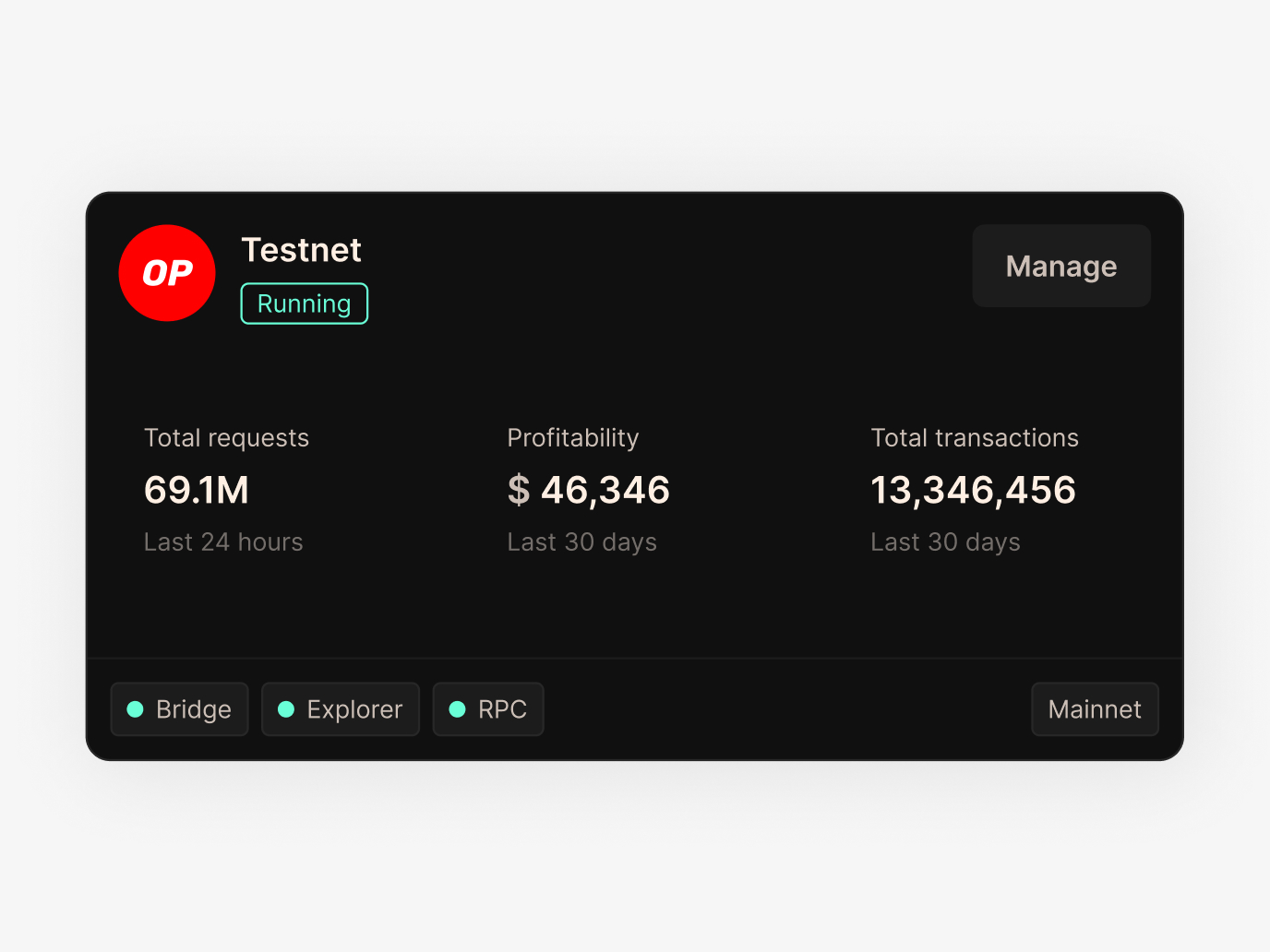This screenshot has width=1270, height=952.
Task: Click the Total requests label
Action: (x=226, y=438)
